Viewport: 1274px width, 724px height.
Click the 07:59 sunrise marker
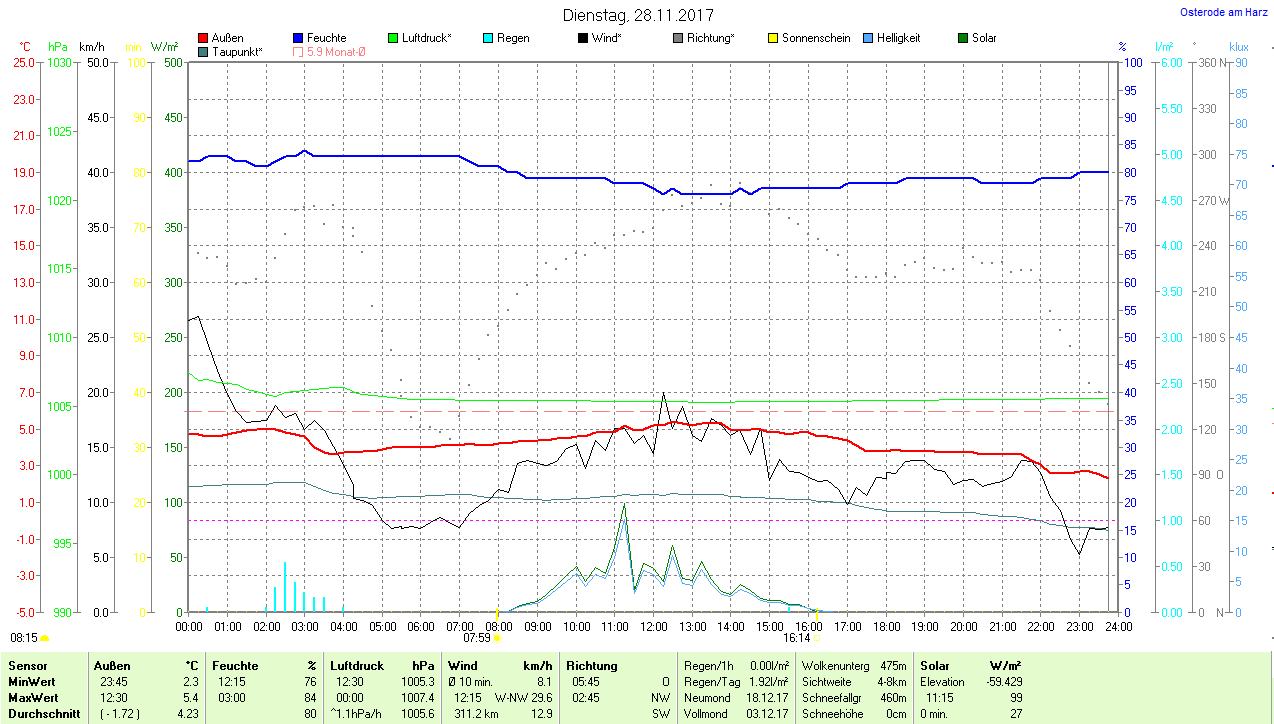[x=478, y=636]
